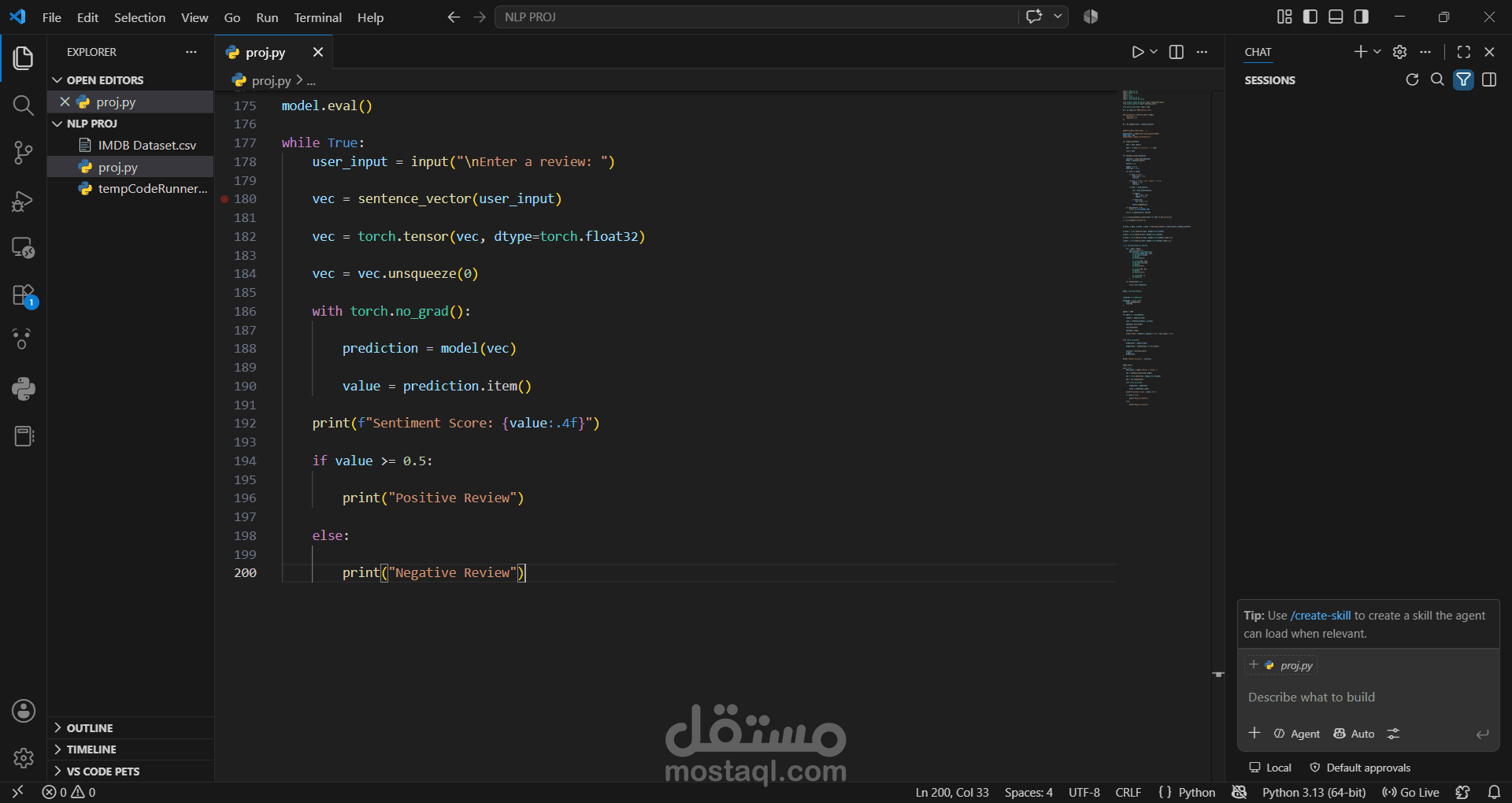Screen dimensions: 1512x803
Task: Open the chat icon beside command center
Action: point(1034,17)
